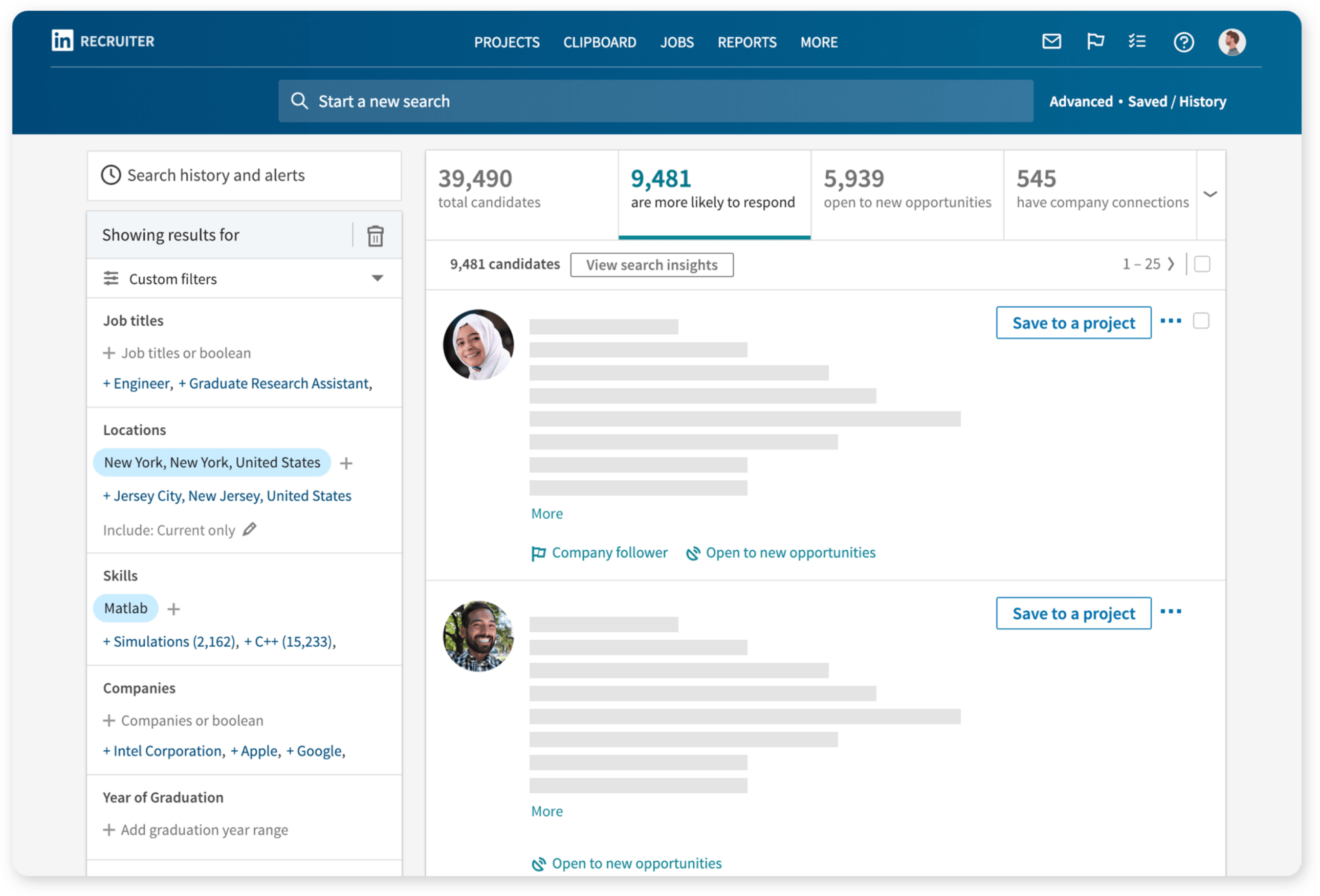Select the second candidate's checkbox
This screenshot has height=896, width=1320.
[1201, 612]
